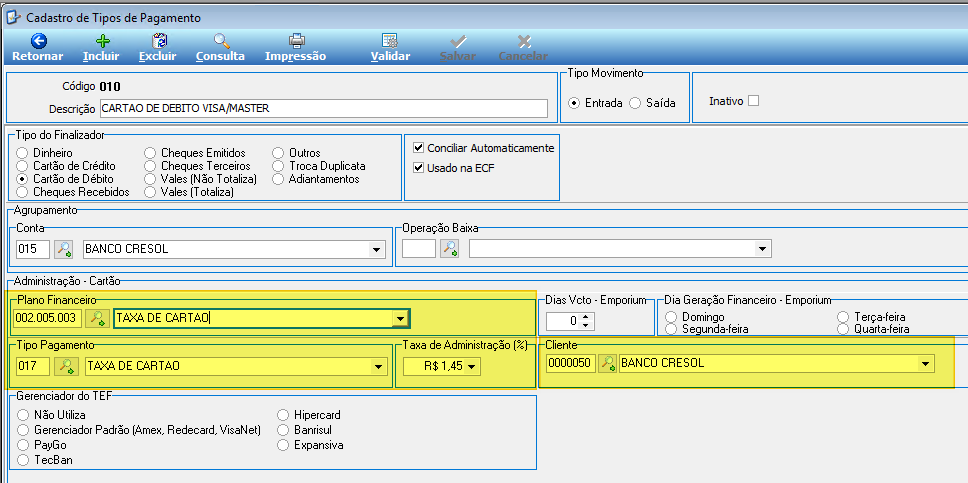Select Vales (Não Totaliza) option
The width and height of the screenshot is (968, 483).
click(x=150, y=179)
